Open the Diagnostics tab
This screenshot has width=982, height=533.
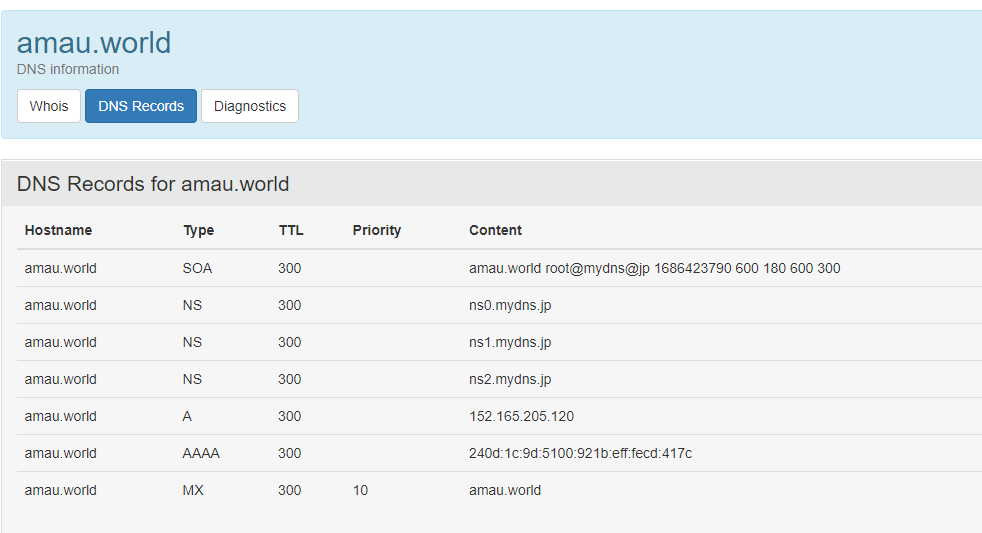250,106
